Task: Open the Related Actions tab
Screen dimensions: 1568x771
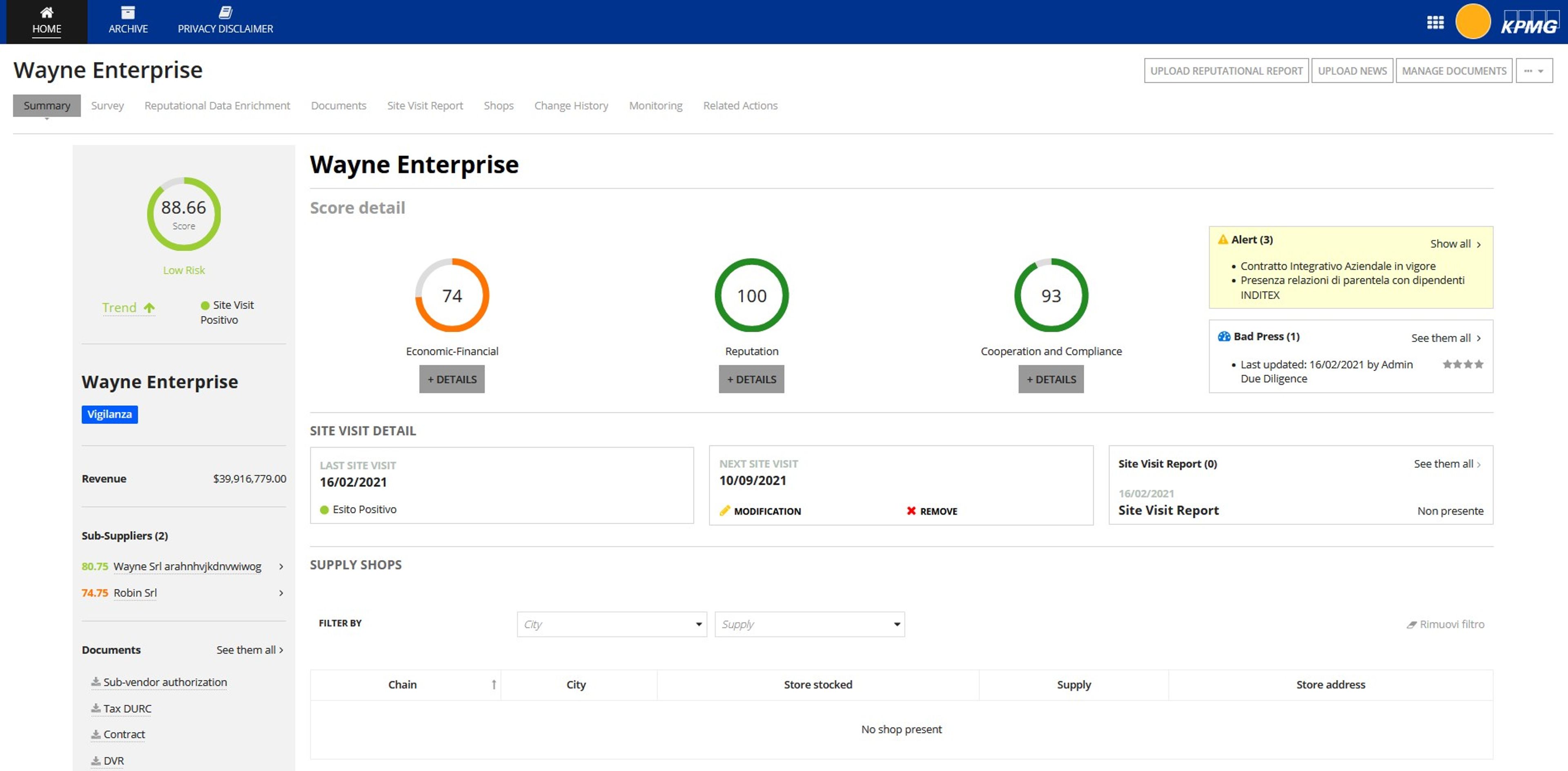Action: tap(740, 105)
